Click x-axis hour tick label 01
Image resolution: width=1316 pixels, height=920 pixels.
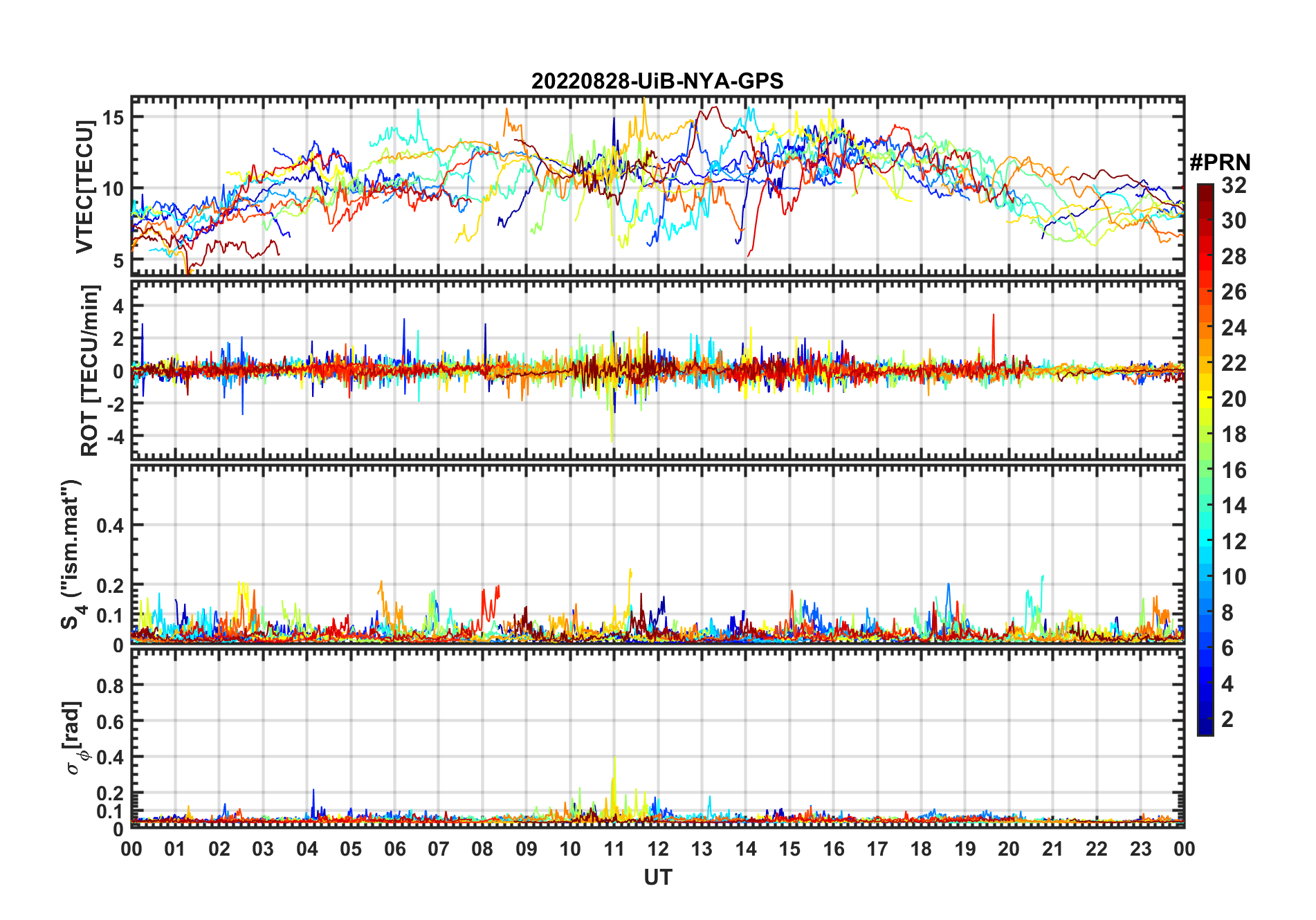coord(175,849)
